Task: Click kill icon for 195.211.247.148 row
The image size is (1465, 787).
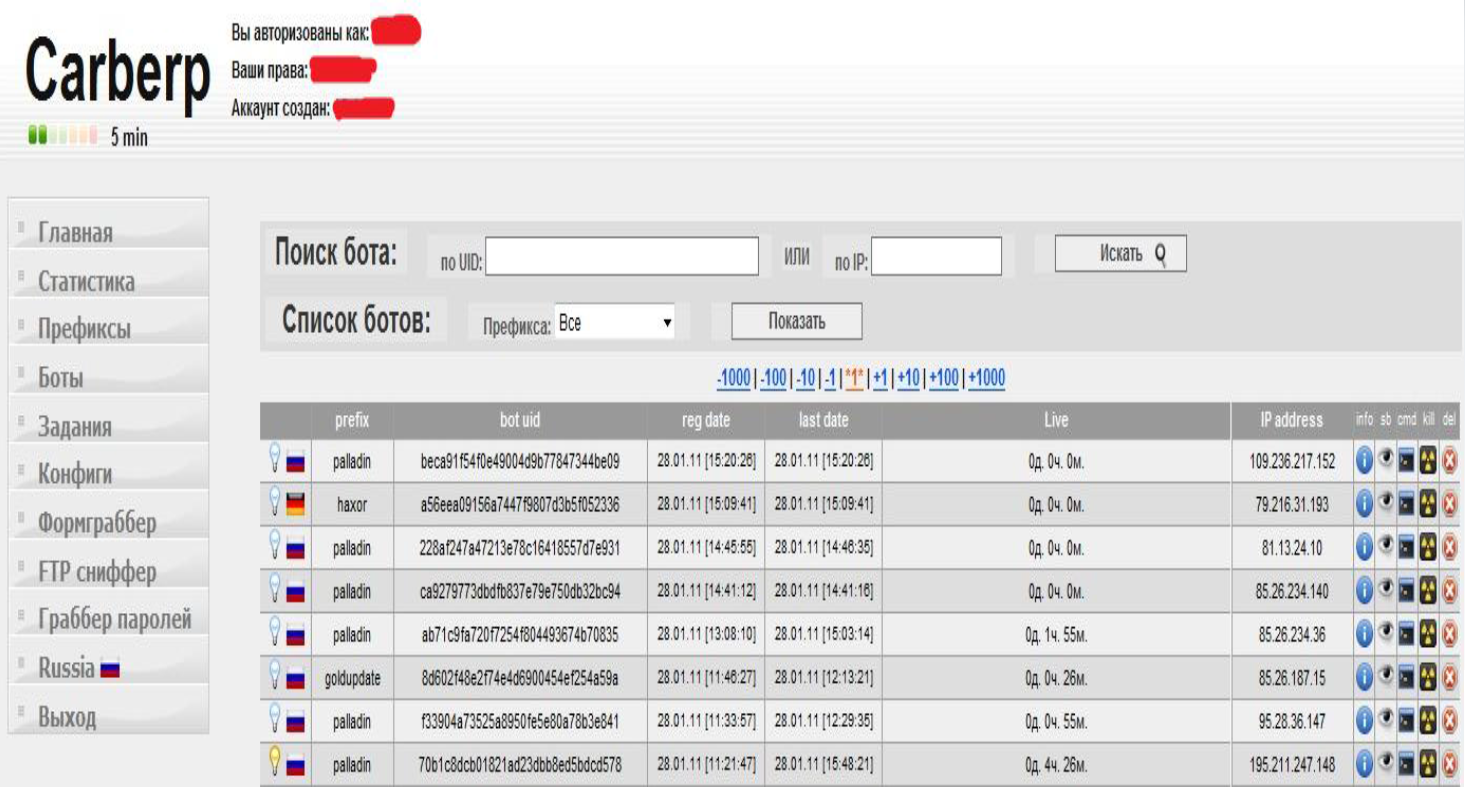Action: point(1429,765)
